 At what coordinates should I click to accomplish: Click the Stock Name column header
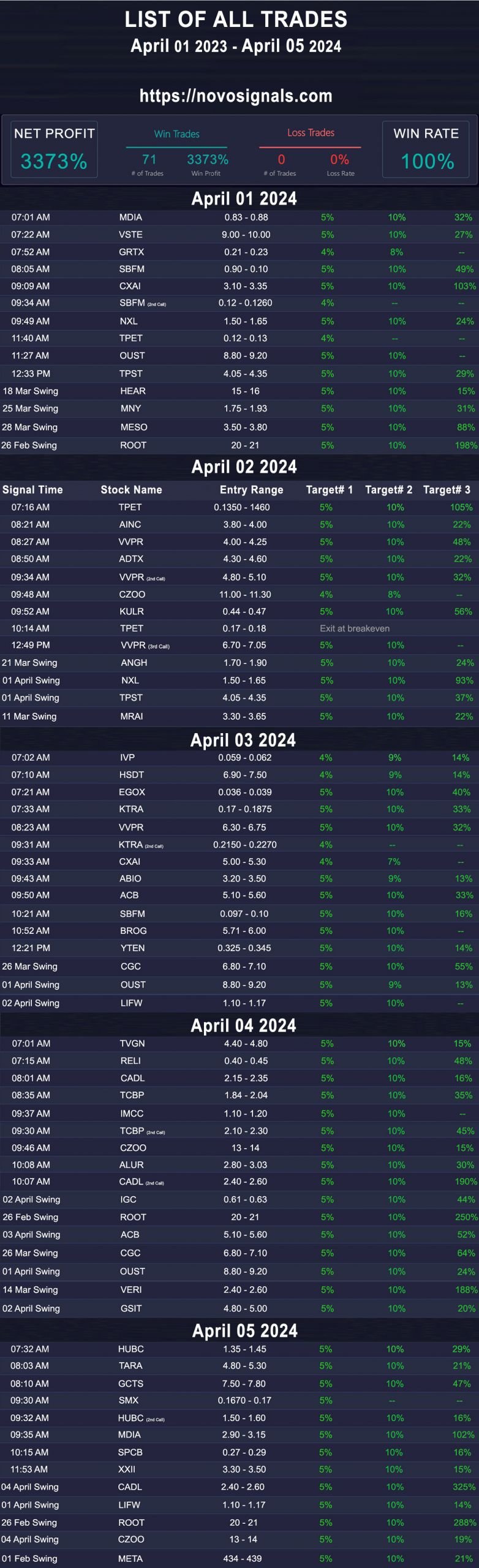(131, 489)
